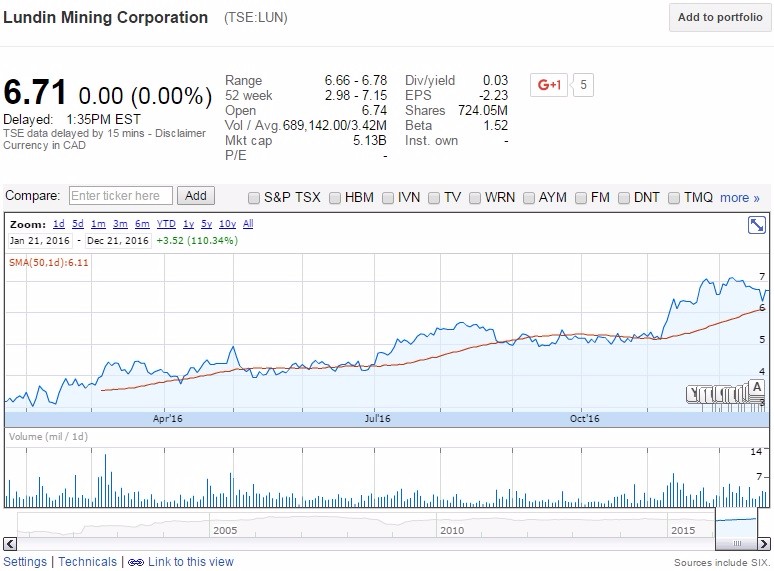Click the left scroll arrow of timeline

[10, 544]
